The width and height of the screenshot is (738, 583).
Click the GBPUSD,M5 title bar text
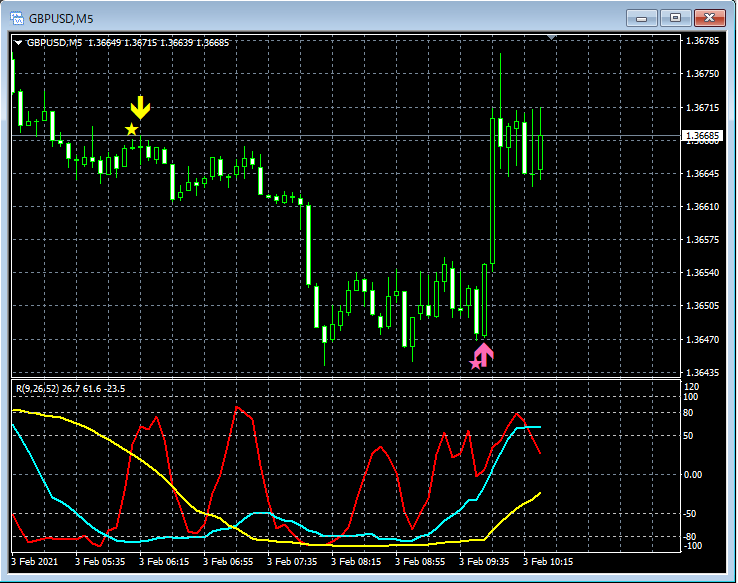(x=61, y=19)
